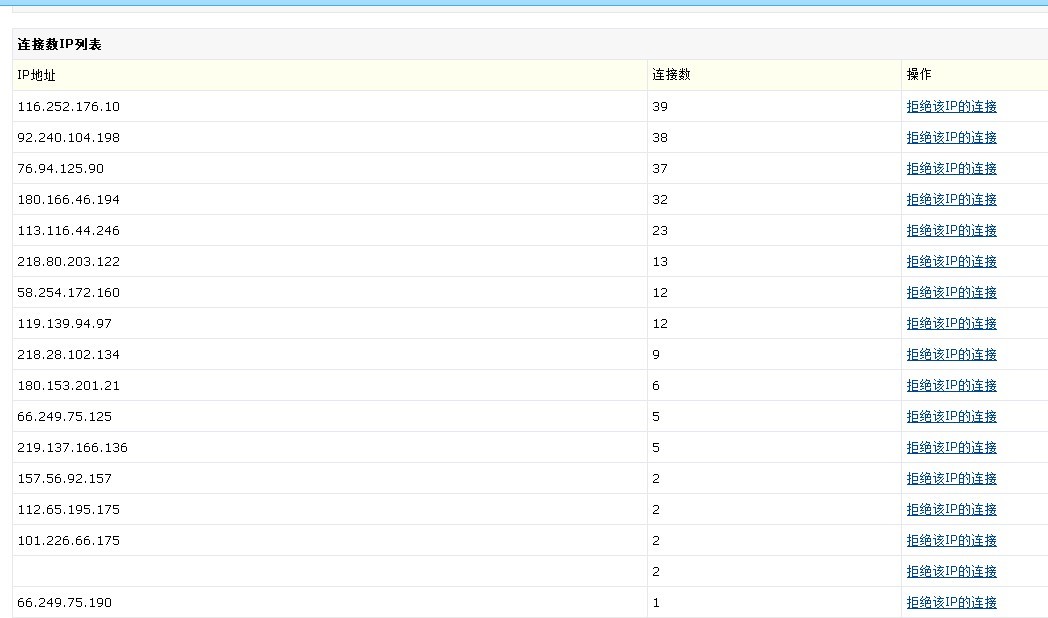This screenshot has width=1048, height=618.
Task: Click the IP地址 column header
Action: tap(37, 75)
